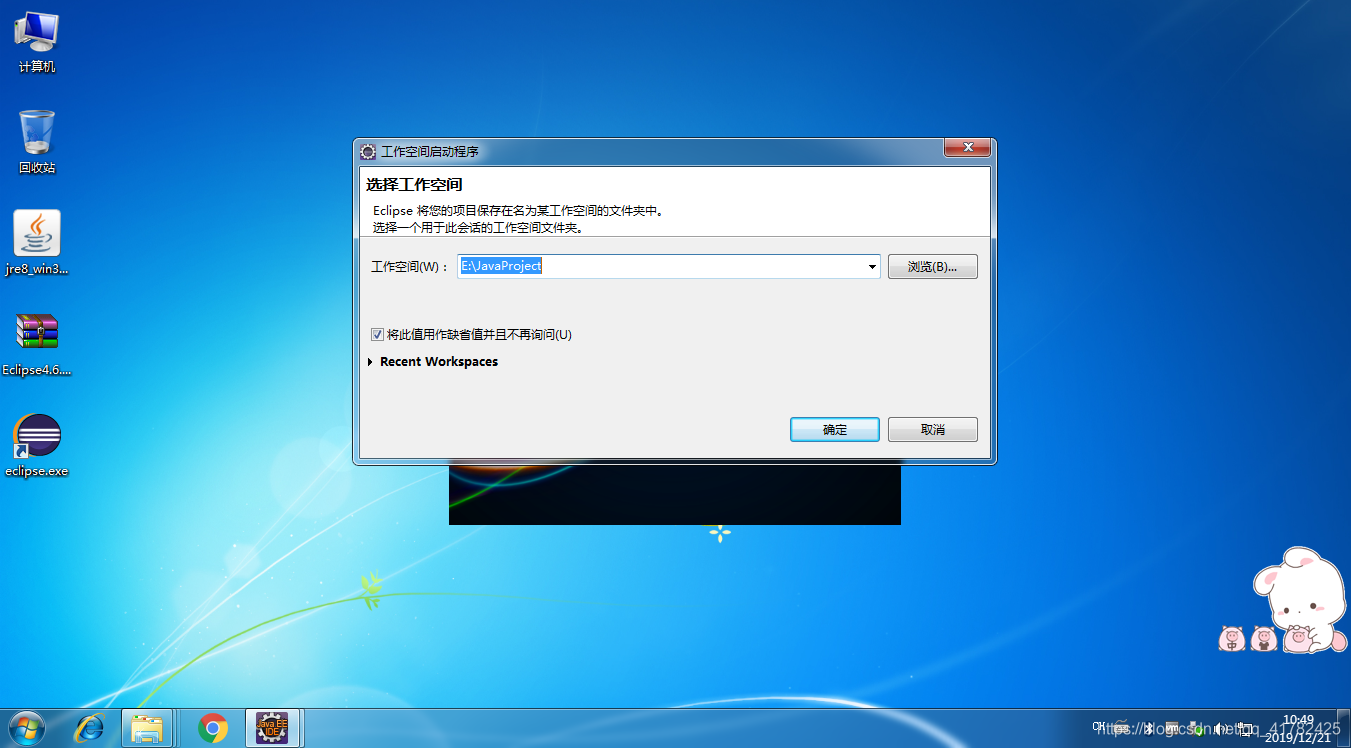Click the CH language indicator in tray
Image resolution: width=1351 pixels, height=748 pixels.
click(1098, 727)
